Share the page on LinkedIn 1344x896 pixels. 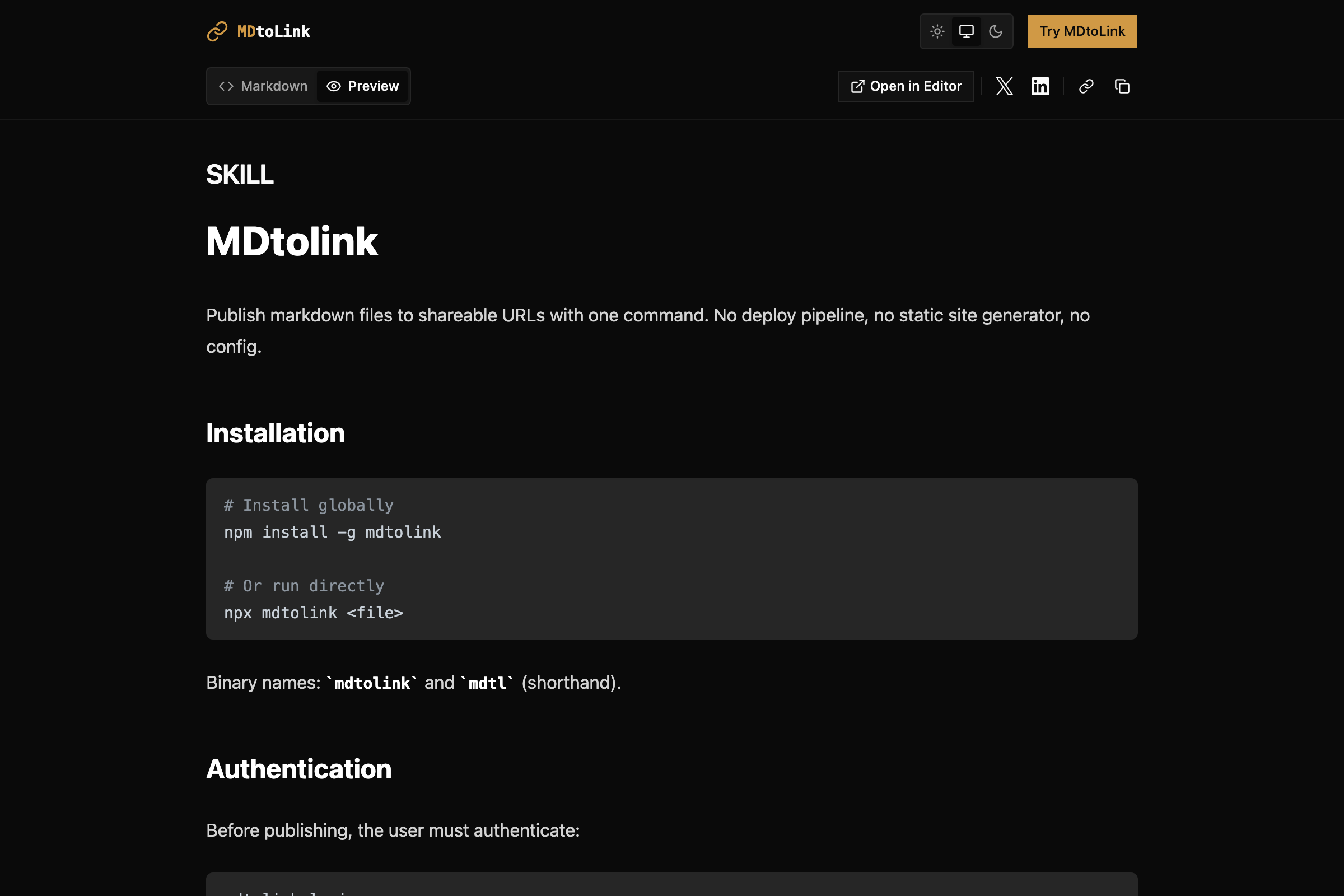pyautogui.click(x=1040, y=86)
